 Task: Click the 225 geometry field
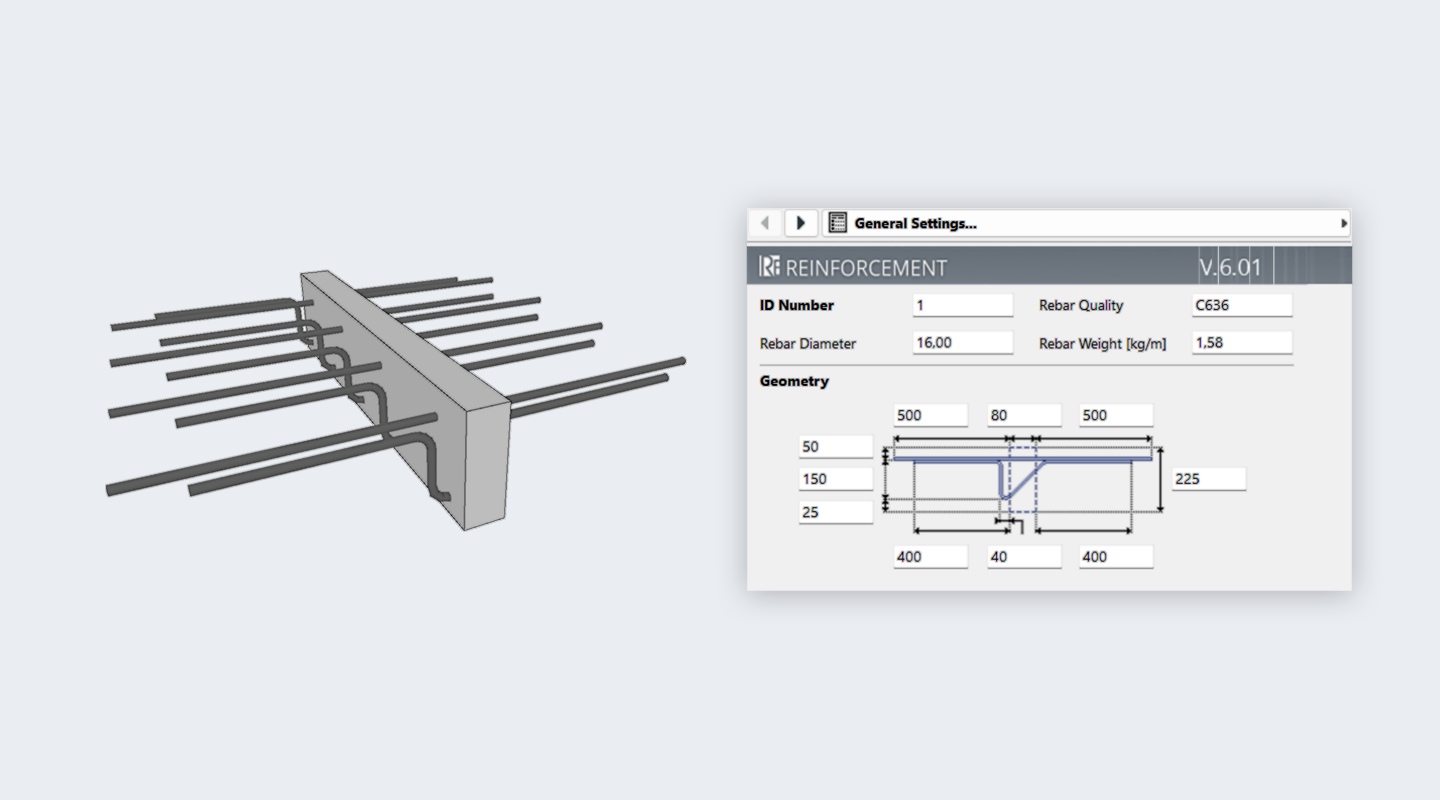tap(1209, 479)
